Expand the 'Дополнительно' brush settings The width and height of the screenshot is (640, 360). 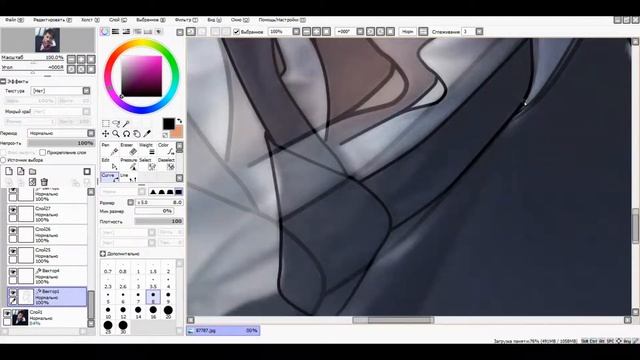tap(103, 253)
